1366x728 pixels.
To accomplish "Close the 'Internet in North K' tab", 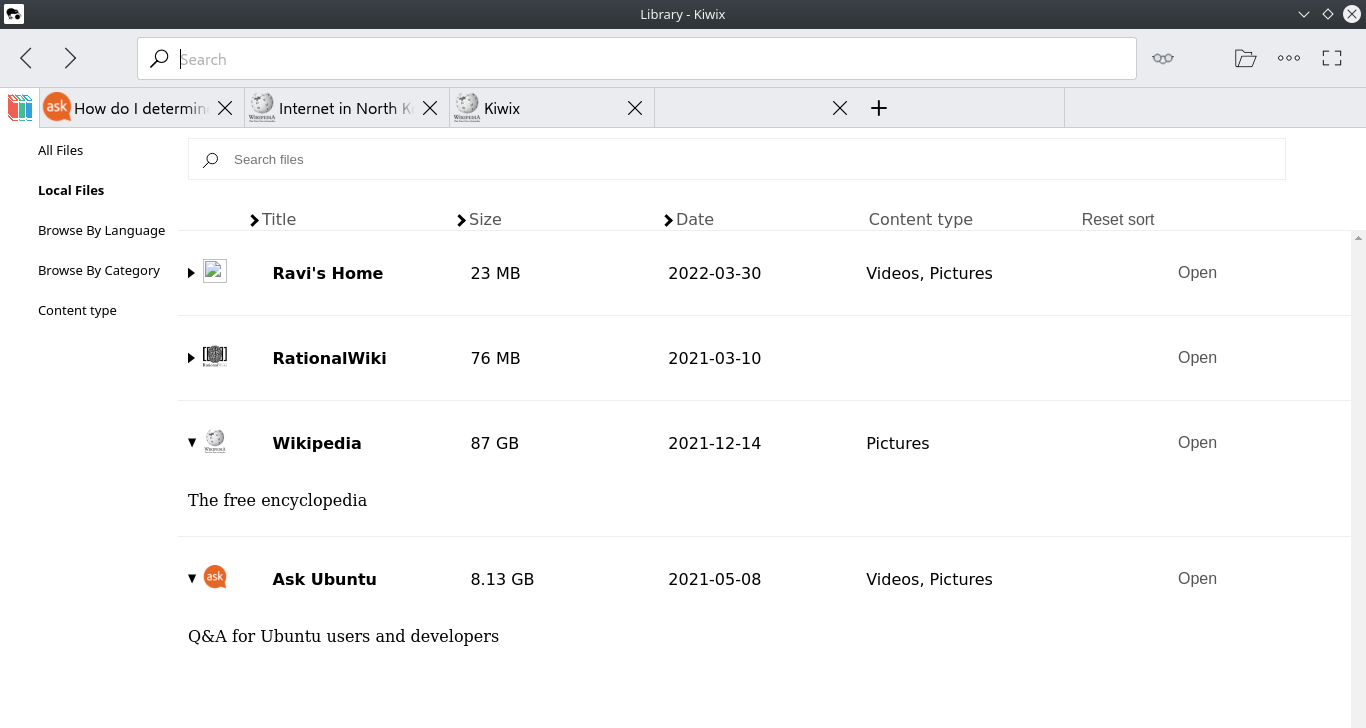I will point(430,108).
